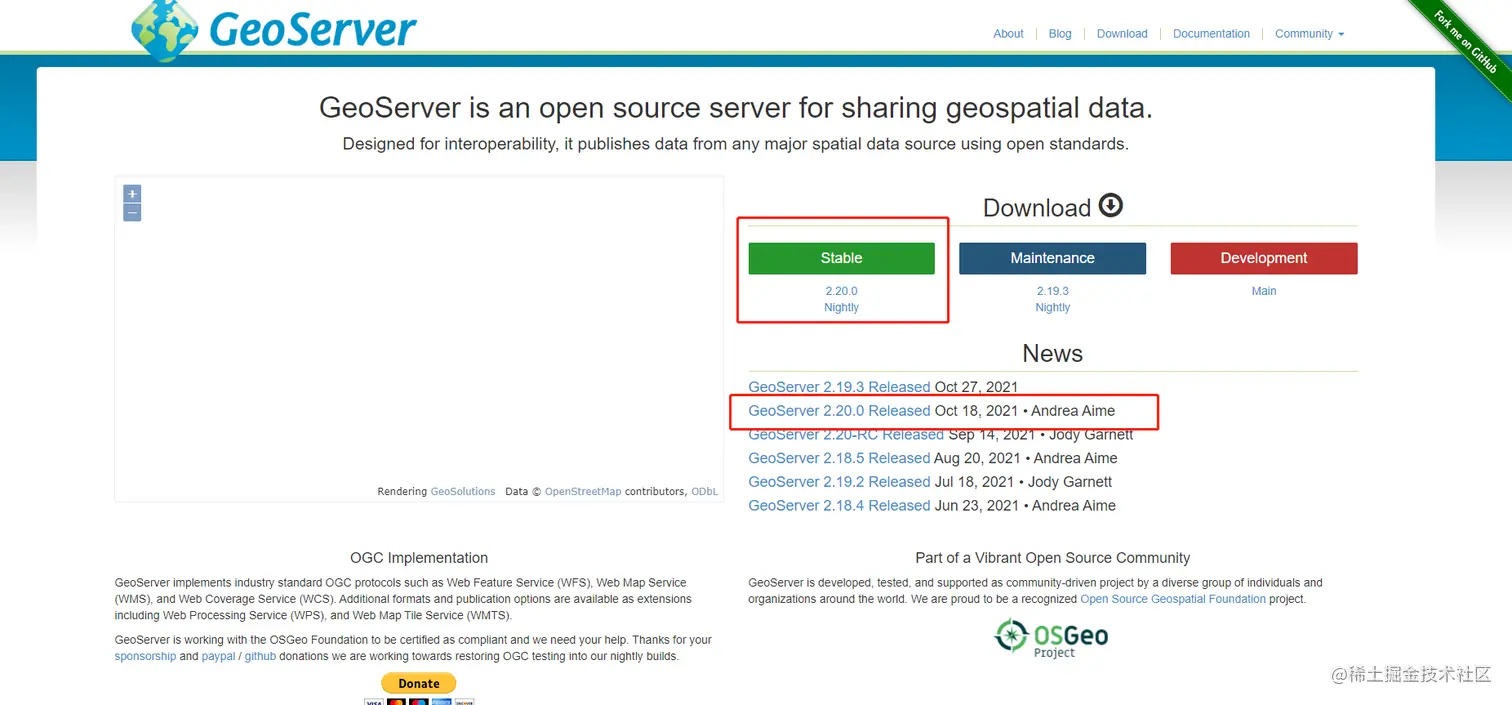The image size is (1512, 705).
Task: Open Main link under Development
Action: tap(1264, 291)
